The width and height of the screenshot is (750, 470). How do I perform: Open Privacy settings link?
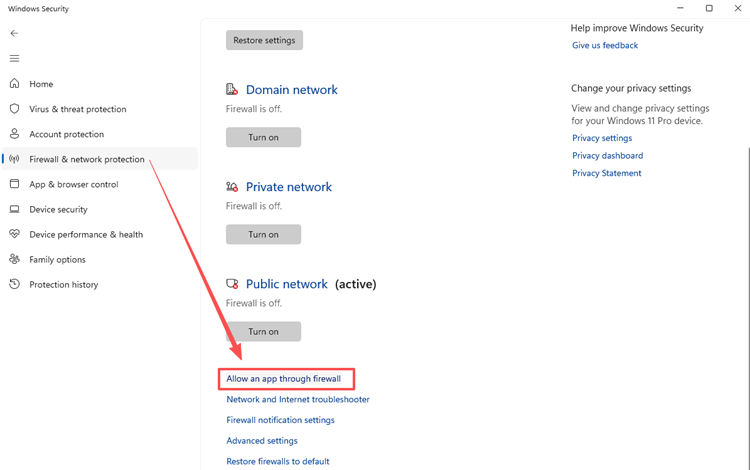602,138
